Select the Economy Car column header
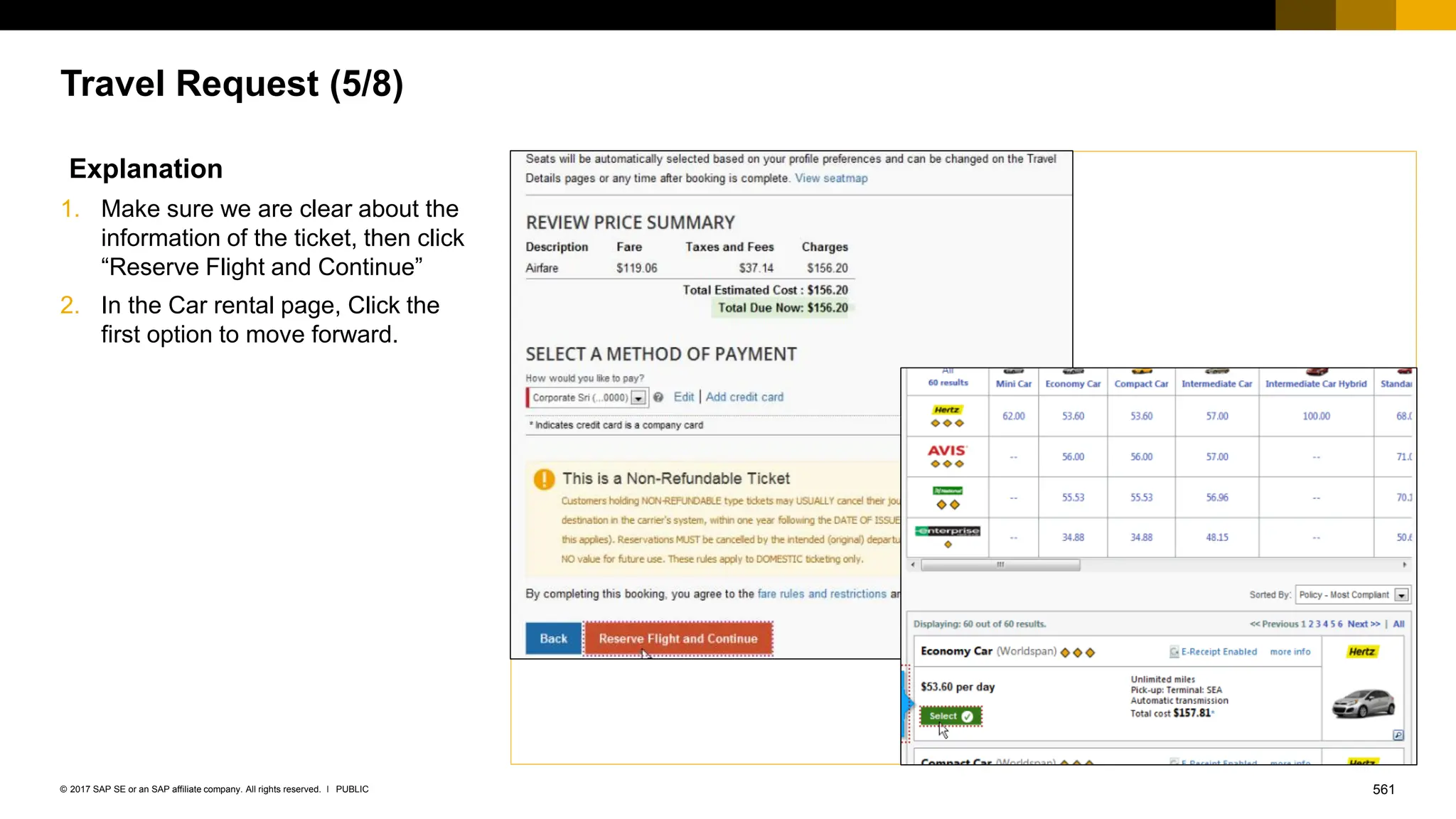The height and width of the screenshot is (819, 1456). 1073,384
